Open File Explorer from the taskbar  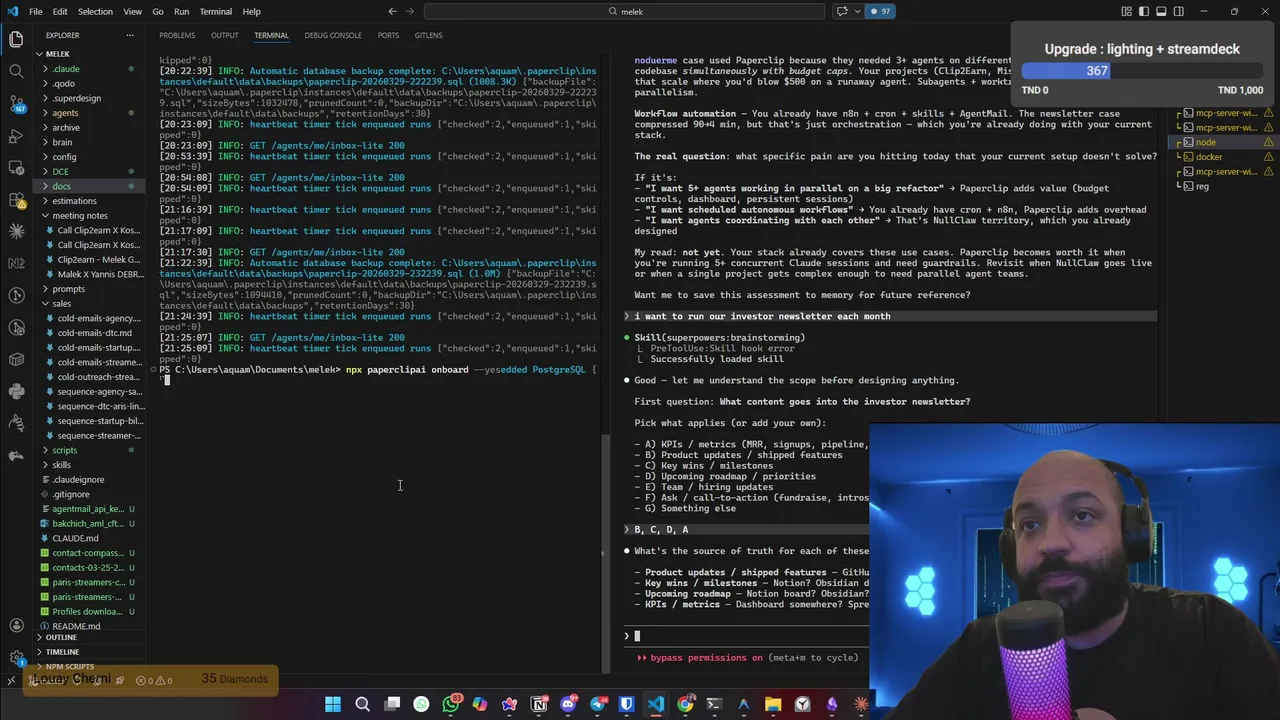773,704
